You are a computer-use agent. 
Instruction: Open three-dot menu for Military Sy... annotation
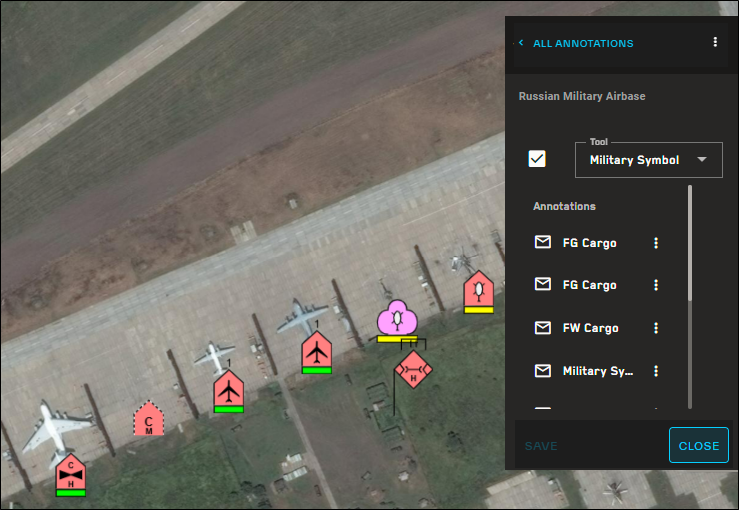click(656, 371)
